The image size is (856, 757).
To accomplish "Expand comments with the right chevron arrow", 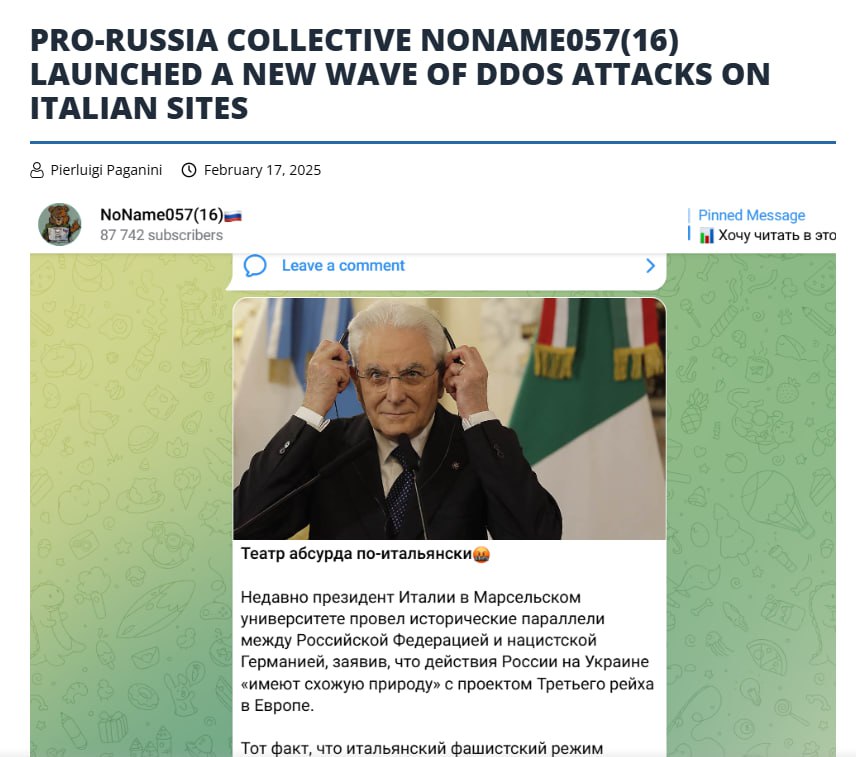I will [x=650, y=266].
